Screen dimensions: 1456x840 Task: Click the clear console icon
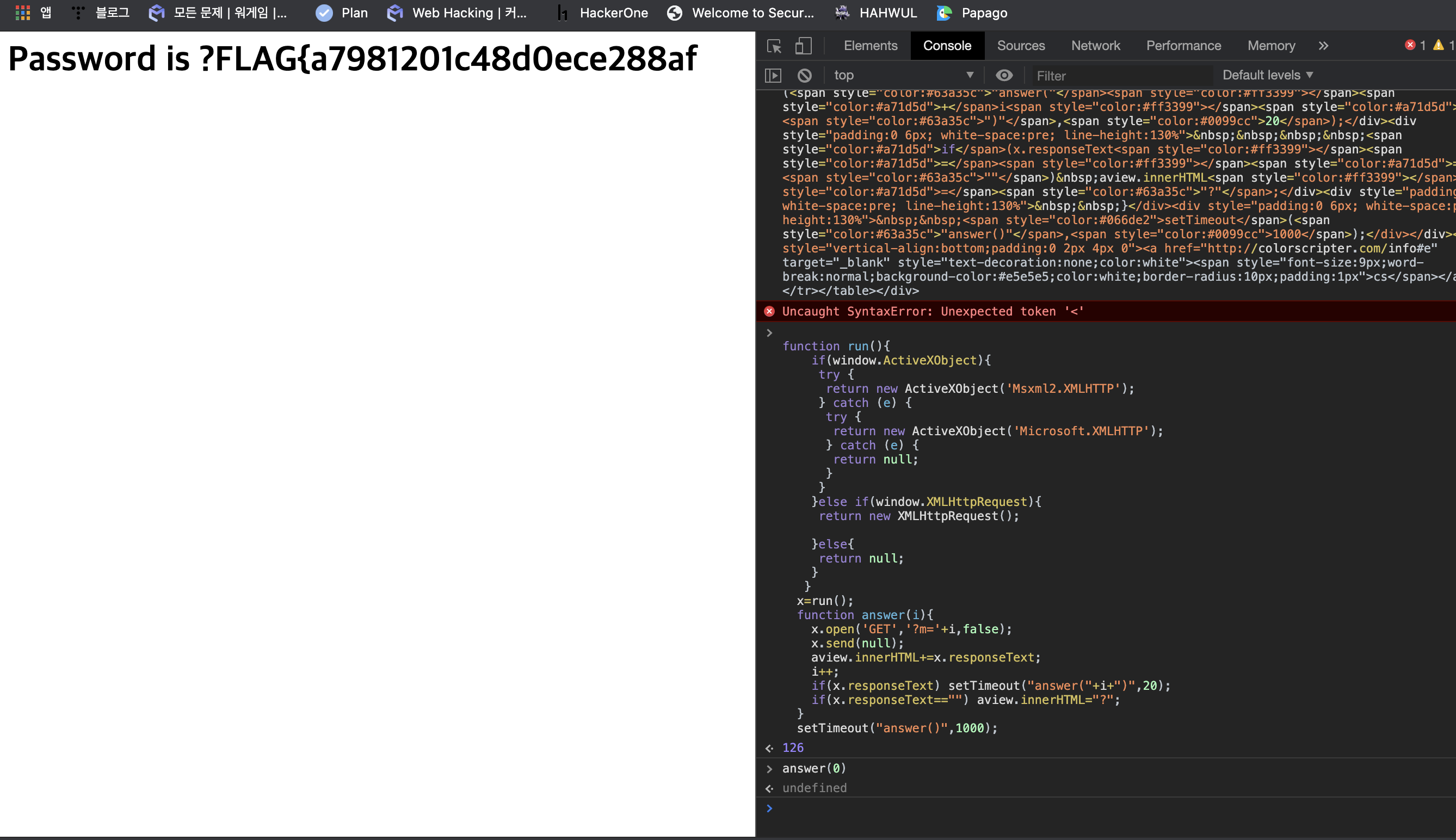805,76
